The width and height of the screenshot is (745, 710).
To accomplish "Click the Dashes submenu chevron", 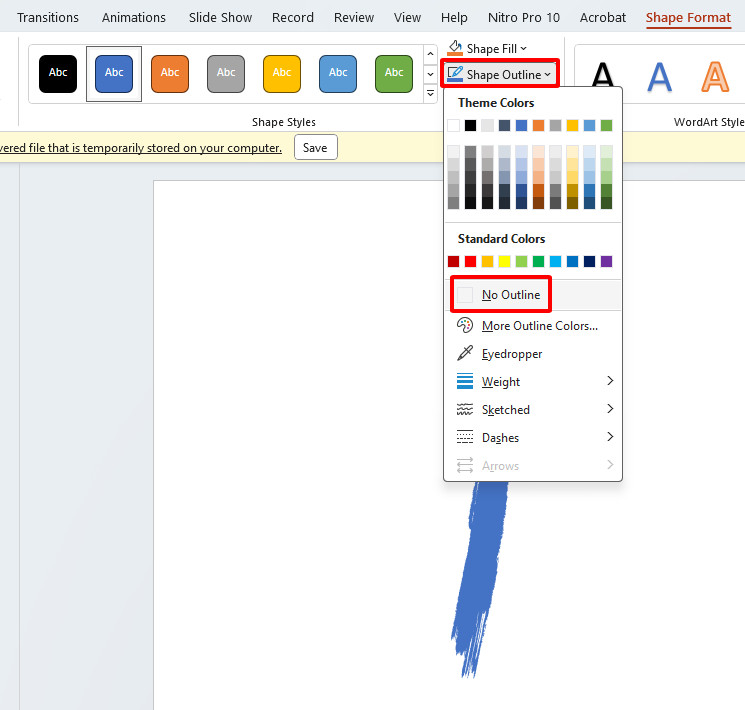I will click(x=610, y=437).
